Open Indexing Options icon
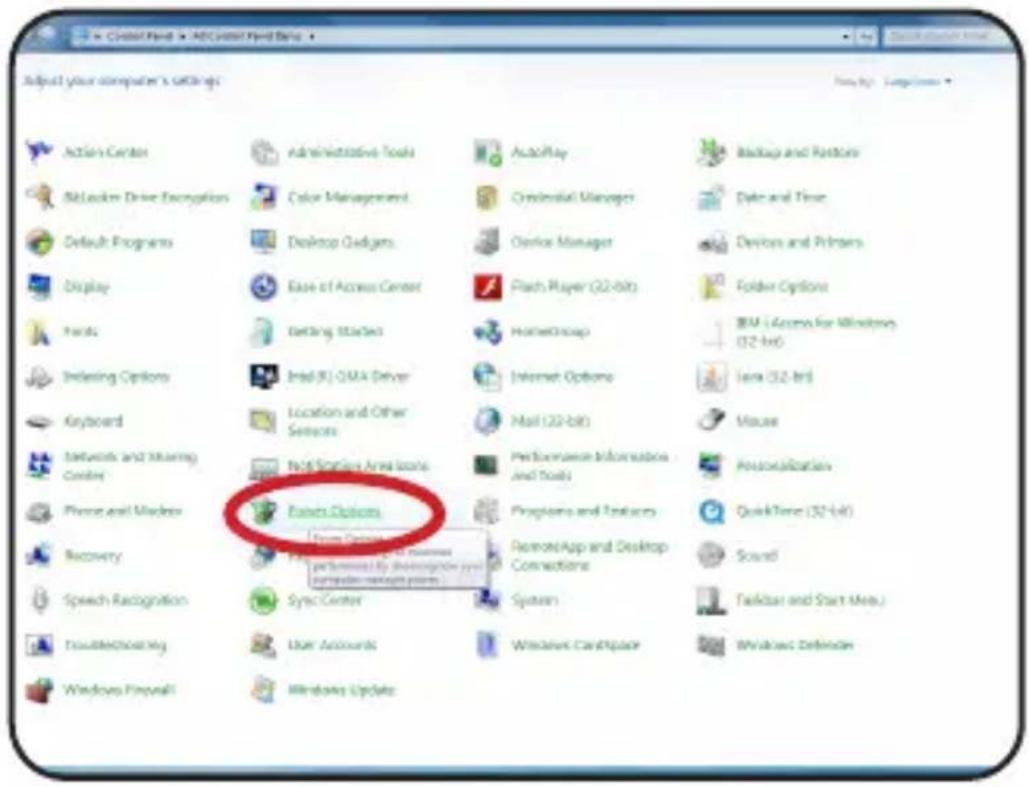The width and height of the screenshot is (1029, 787). (x=39, y=377)
